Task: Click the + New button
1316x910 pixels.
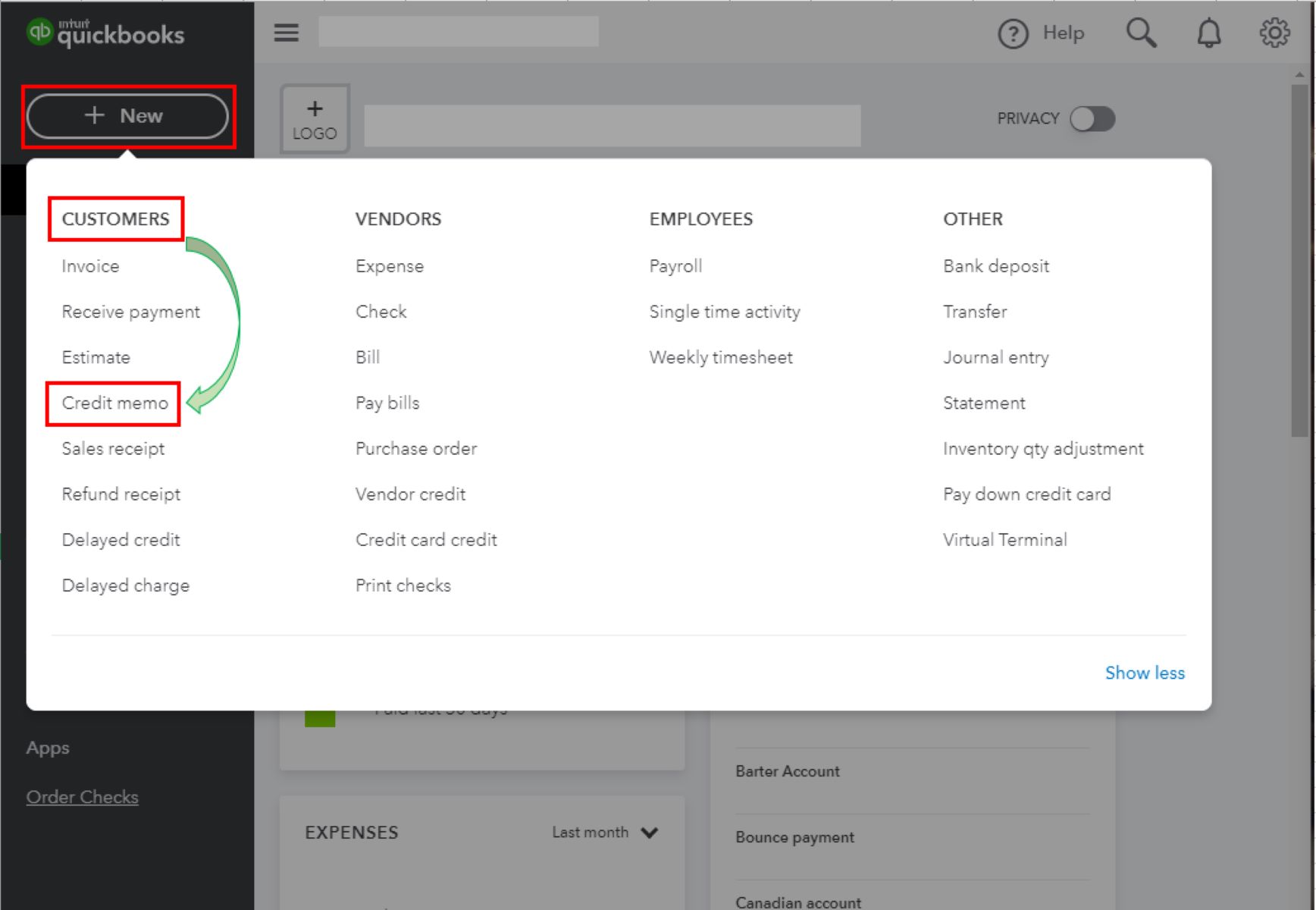Action: [x=127, y=115]
